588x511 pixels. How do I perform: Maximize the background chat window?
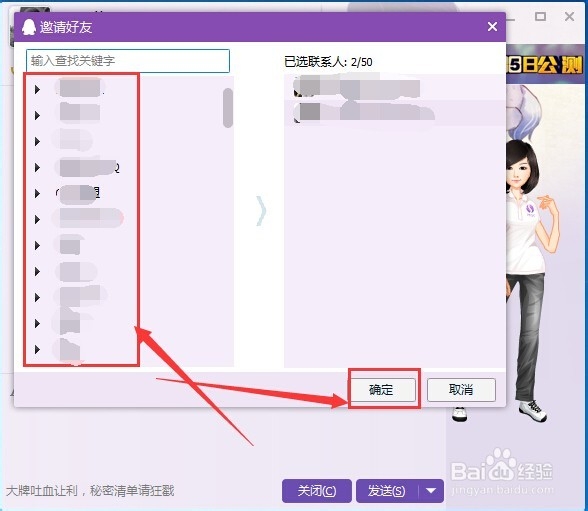coord(540,16)
